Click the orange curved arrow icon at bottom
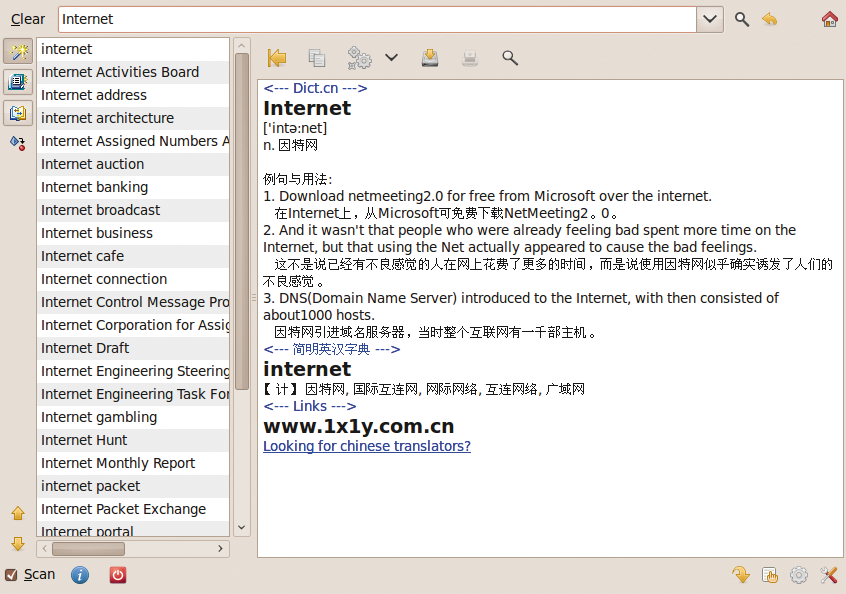 tap(741, 575)
